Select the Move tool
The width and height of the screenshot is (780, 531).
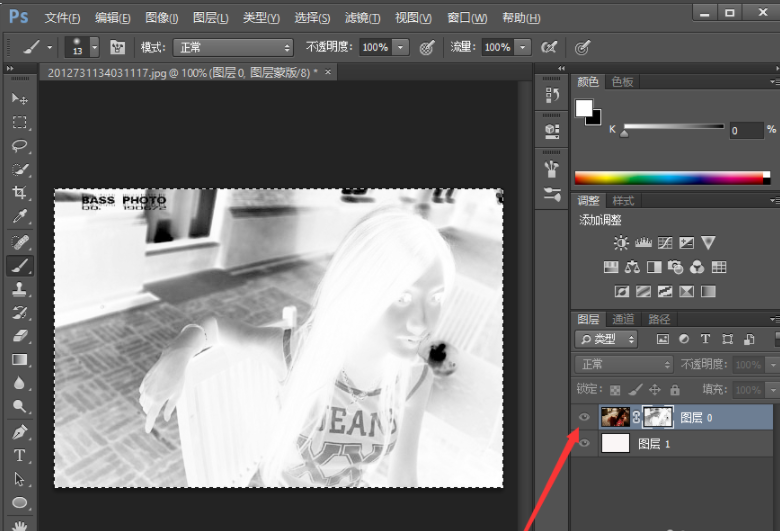pos(19,99)
